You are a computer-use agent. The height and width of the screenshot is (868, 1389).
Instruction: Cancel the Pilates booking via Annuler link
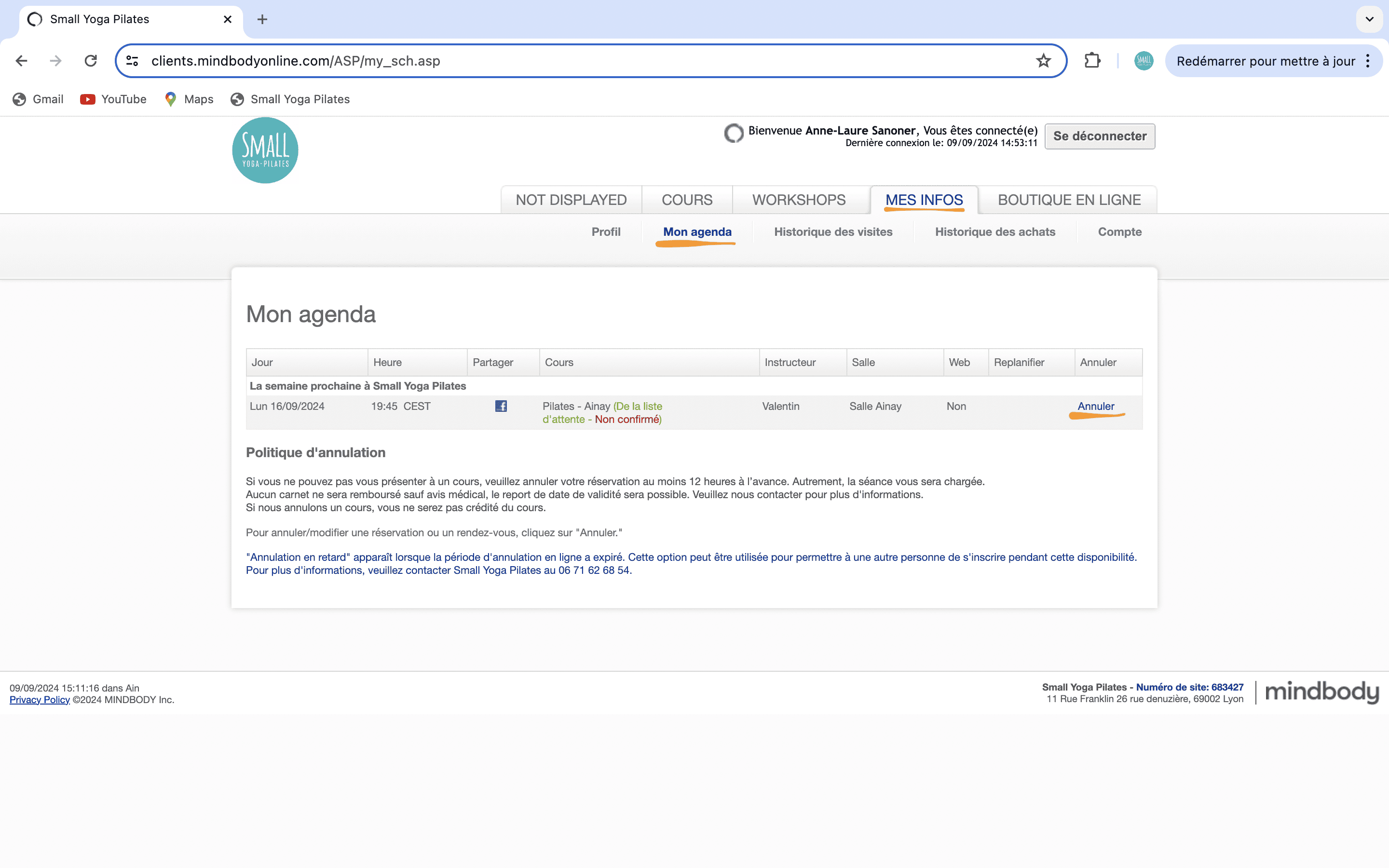tap(1096, 407)
